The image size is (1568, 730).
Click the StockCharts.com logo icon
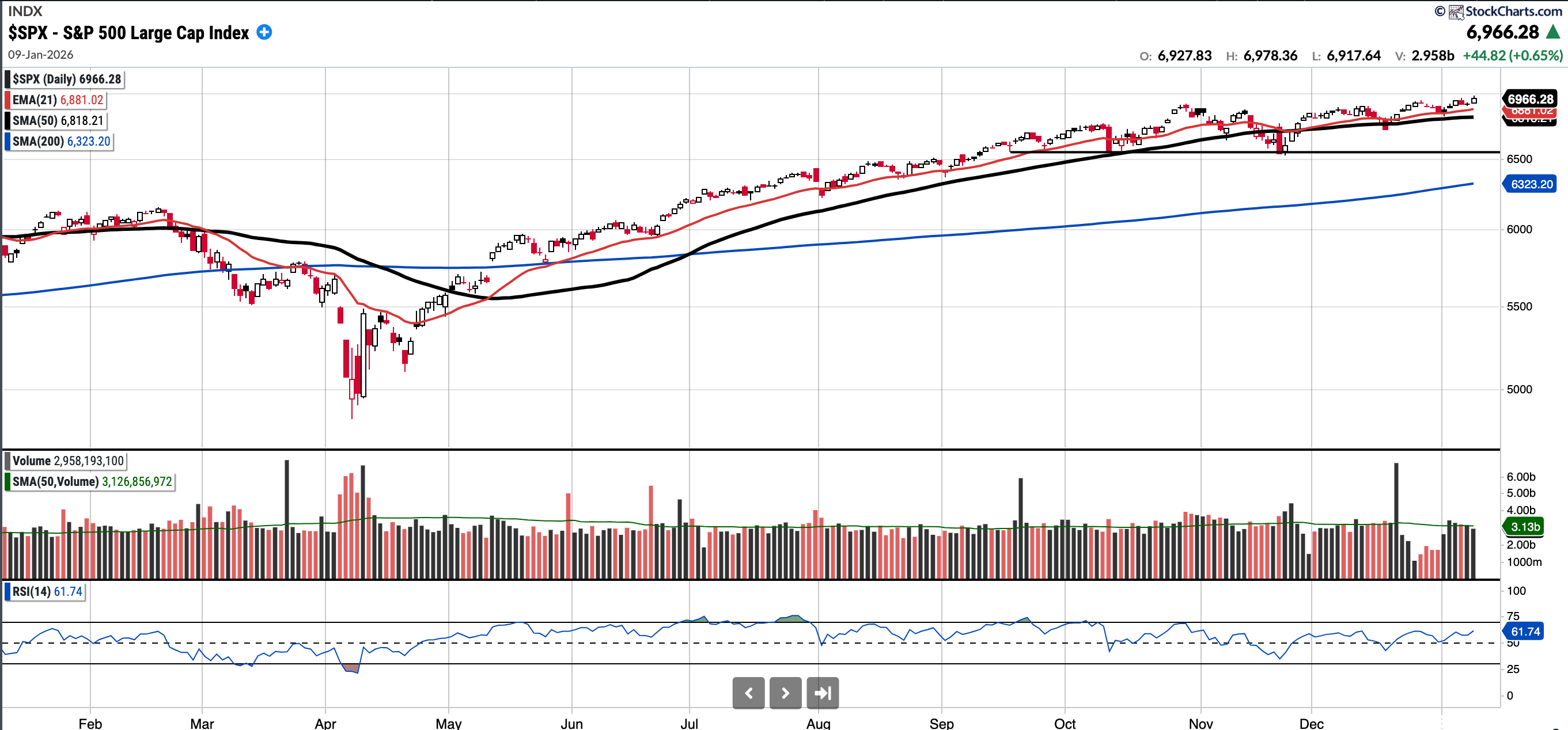click(1456, 12)
